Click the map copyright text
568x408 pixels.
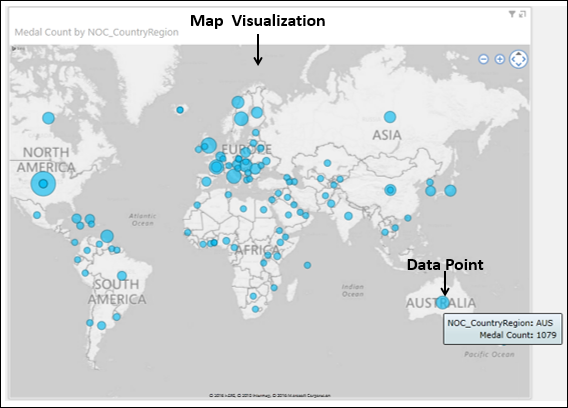(x=270, y=395)
